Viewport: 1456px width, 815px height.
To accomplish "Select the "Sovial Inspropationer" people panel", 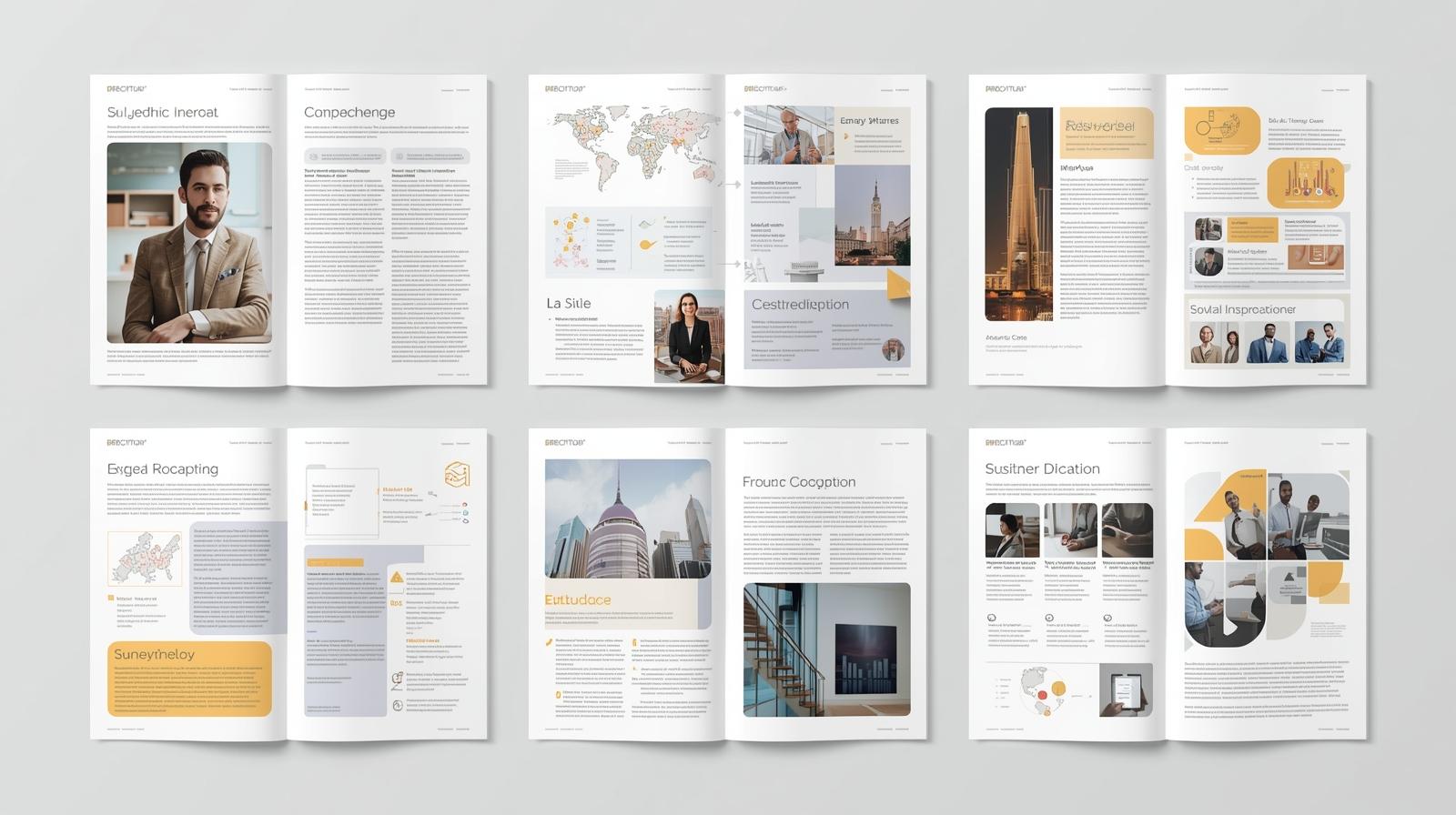I will 1267,331.
